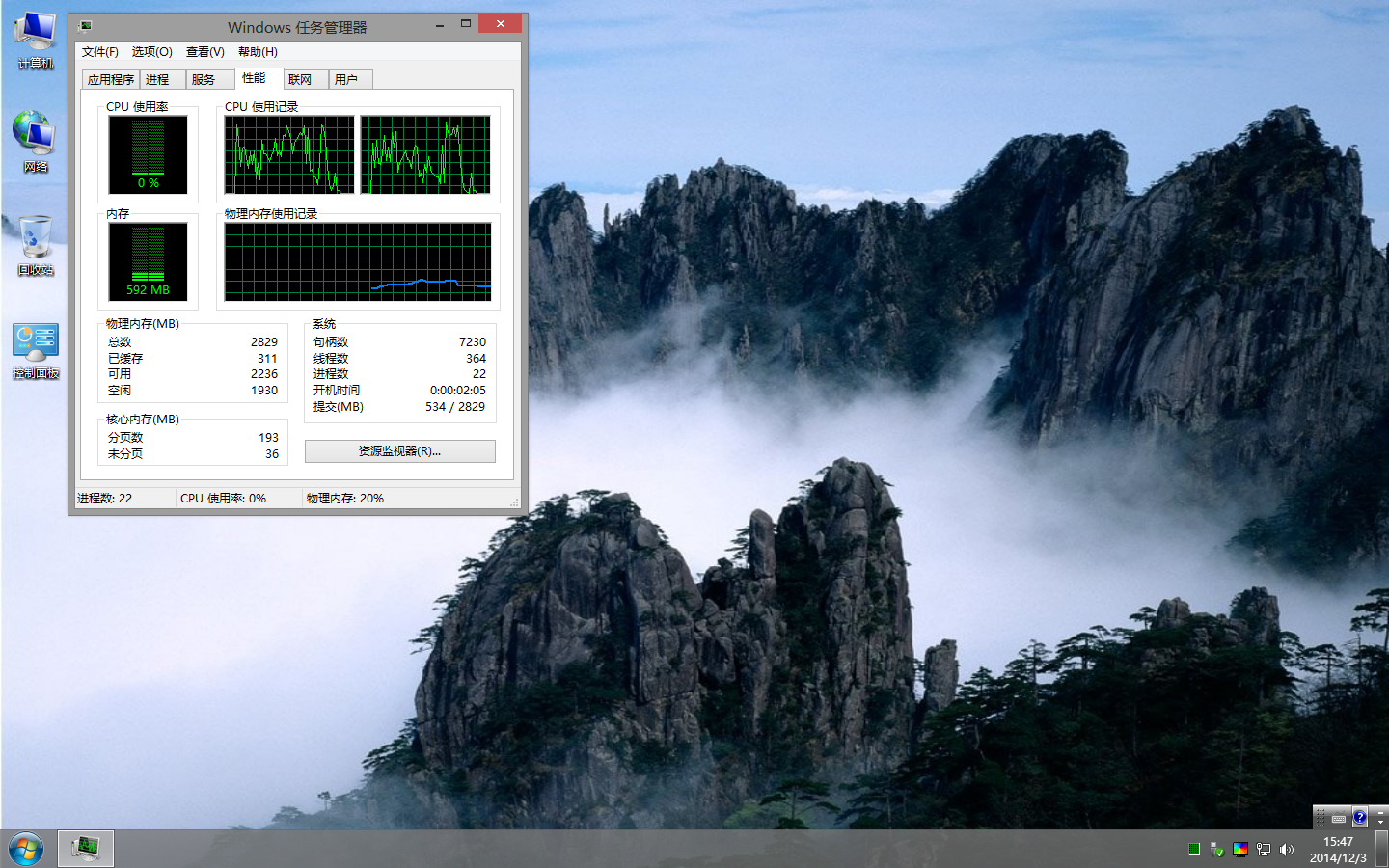Image resolution: width=1389 pixels, height=868 pixels.
Task: Select the 性能 tab
Action: click(259, 78)
